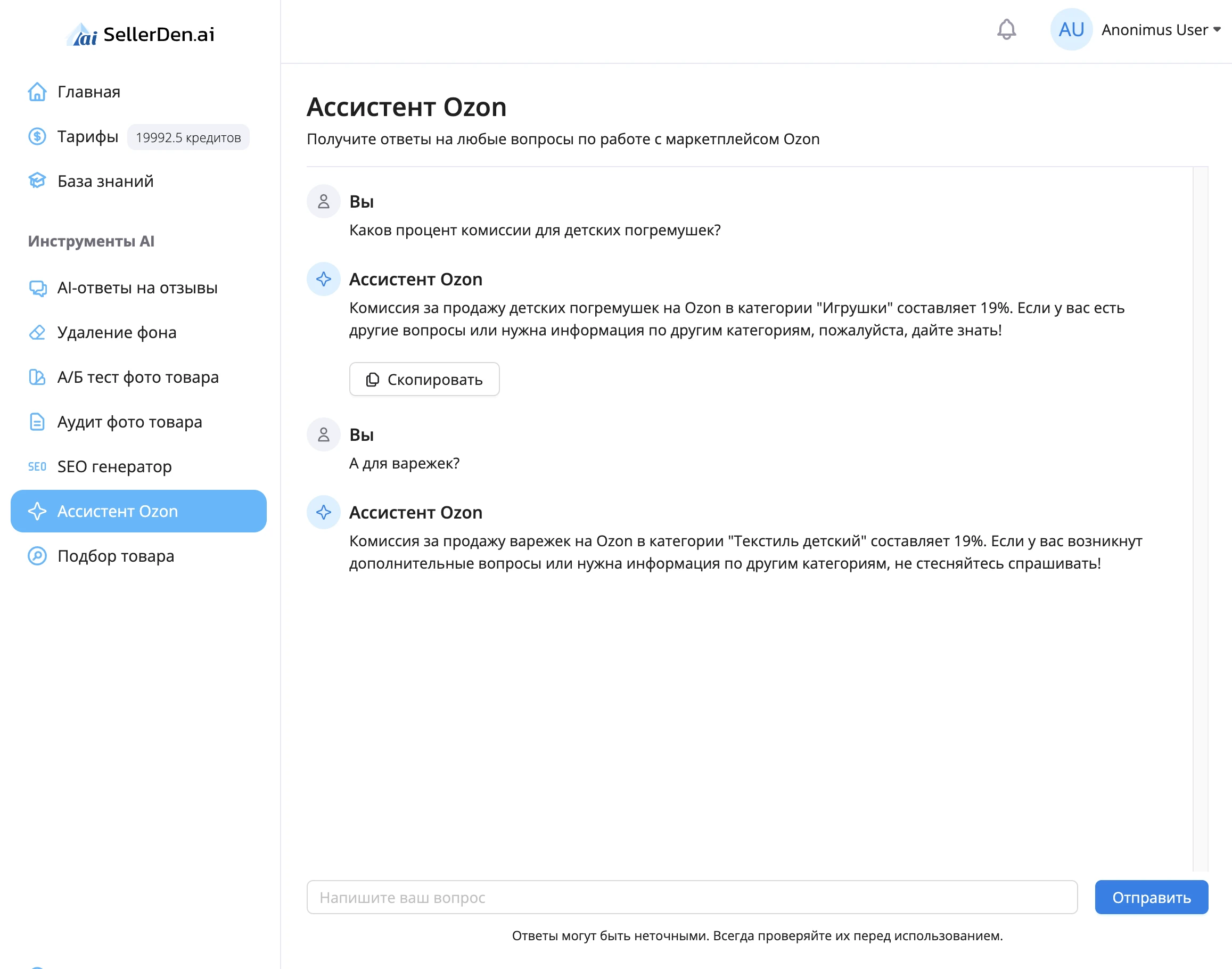1232x969 pixels.
Task: Click the SEO icon in sidebar
Action: [37, 466]
